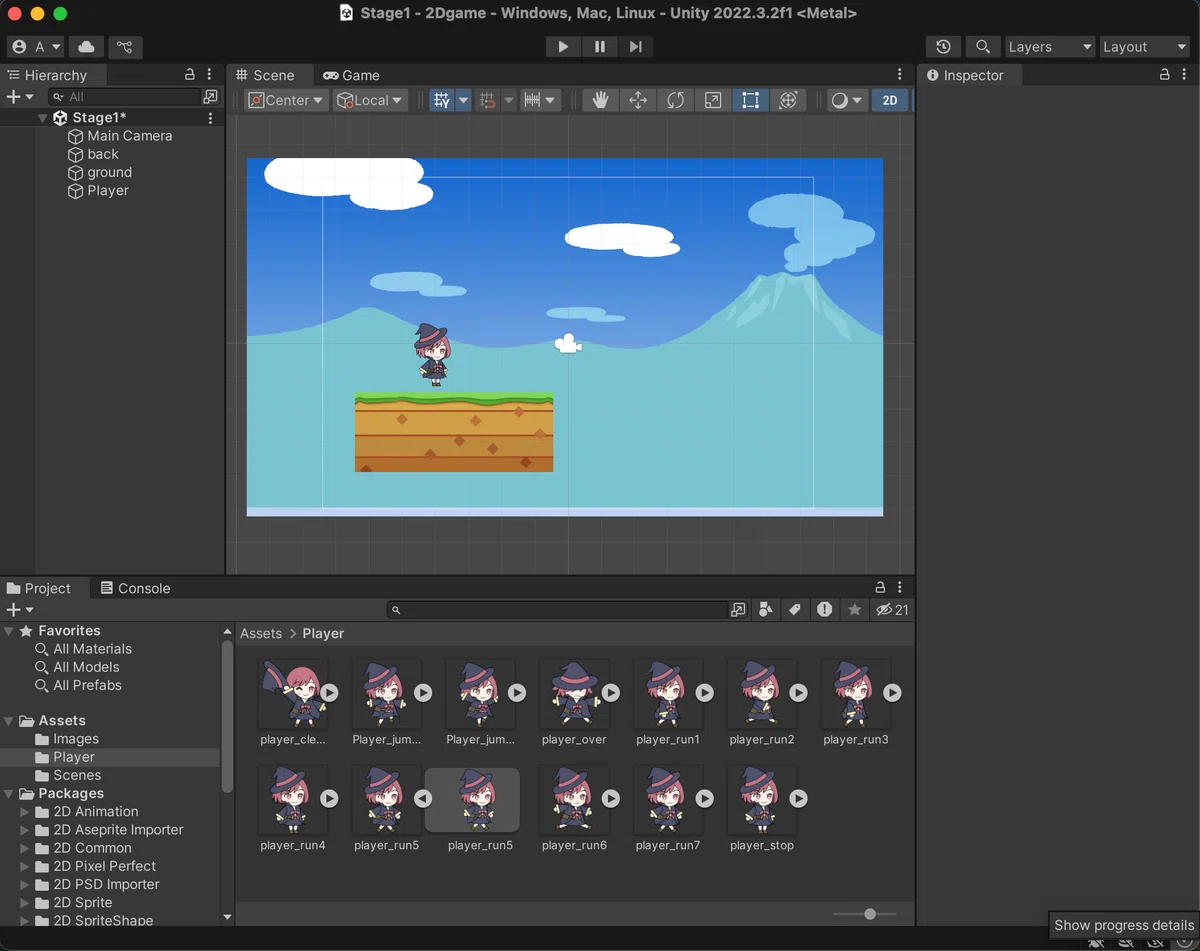The image size is (1200, 951).
Task: Toggle hidden packages visibility (21)
Action: pyautogui.click(x=892, y=609)
